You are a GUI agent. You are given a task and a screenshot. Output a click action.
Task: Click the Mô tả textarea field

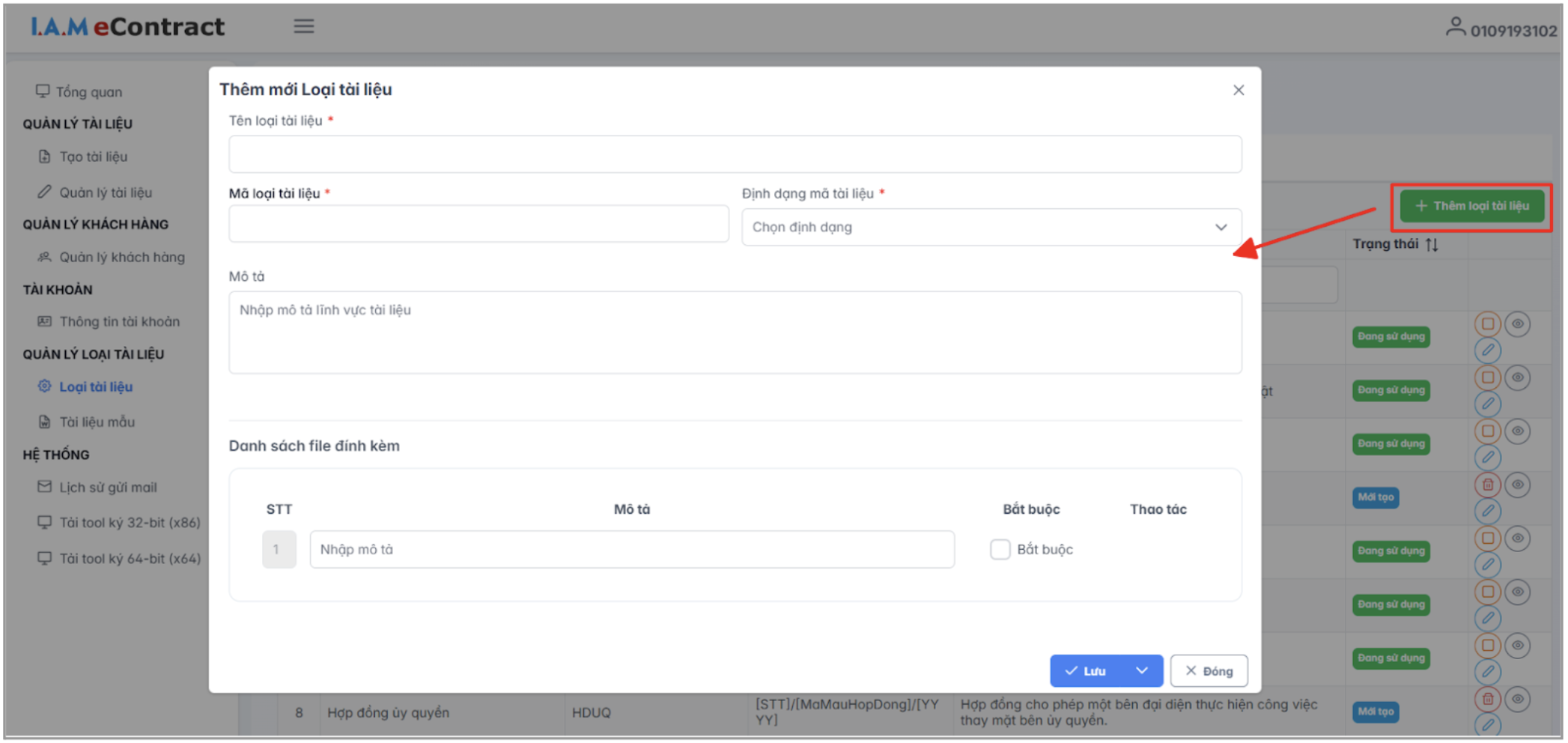[735, 333]
